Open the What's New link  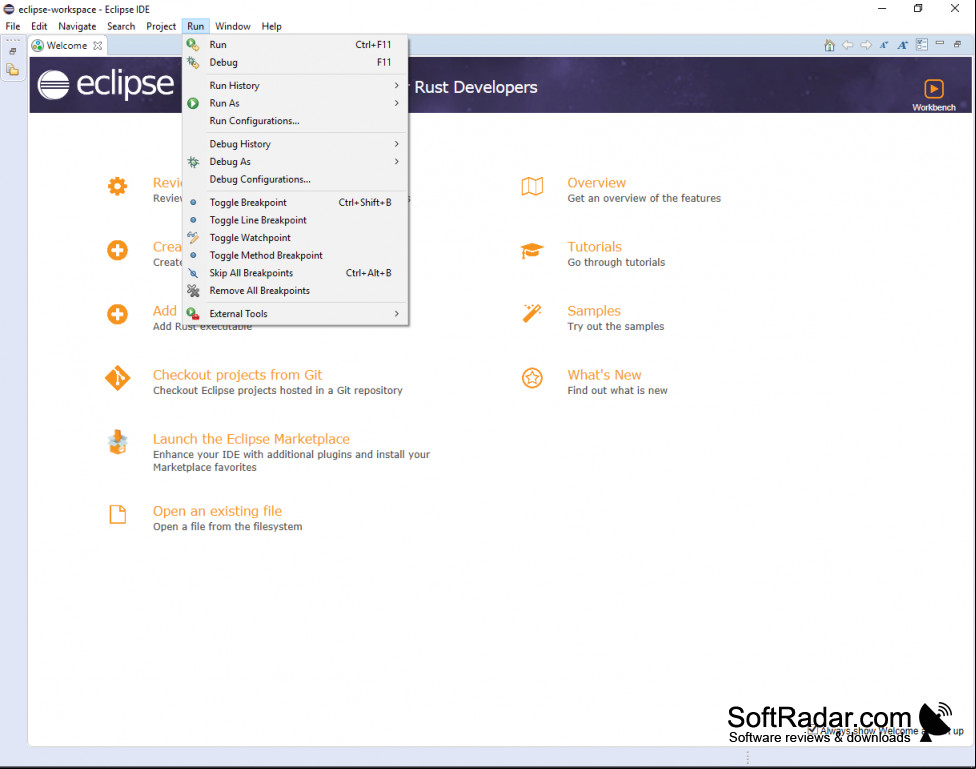click(x=604, y=375)
